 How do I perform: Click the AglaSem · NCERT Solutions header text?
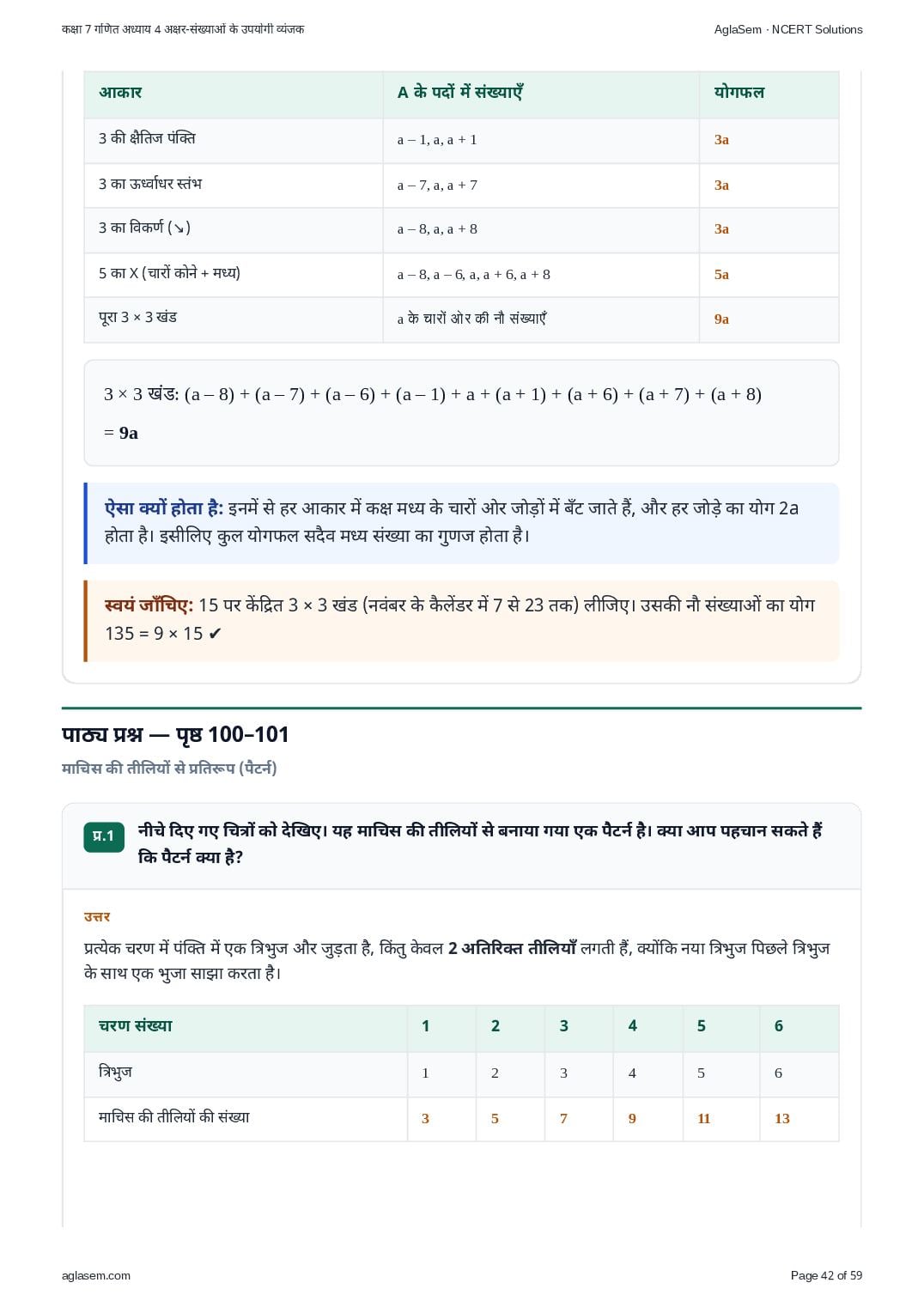coord(788,29)
